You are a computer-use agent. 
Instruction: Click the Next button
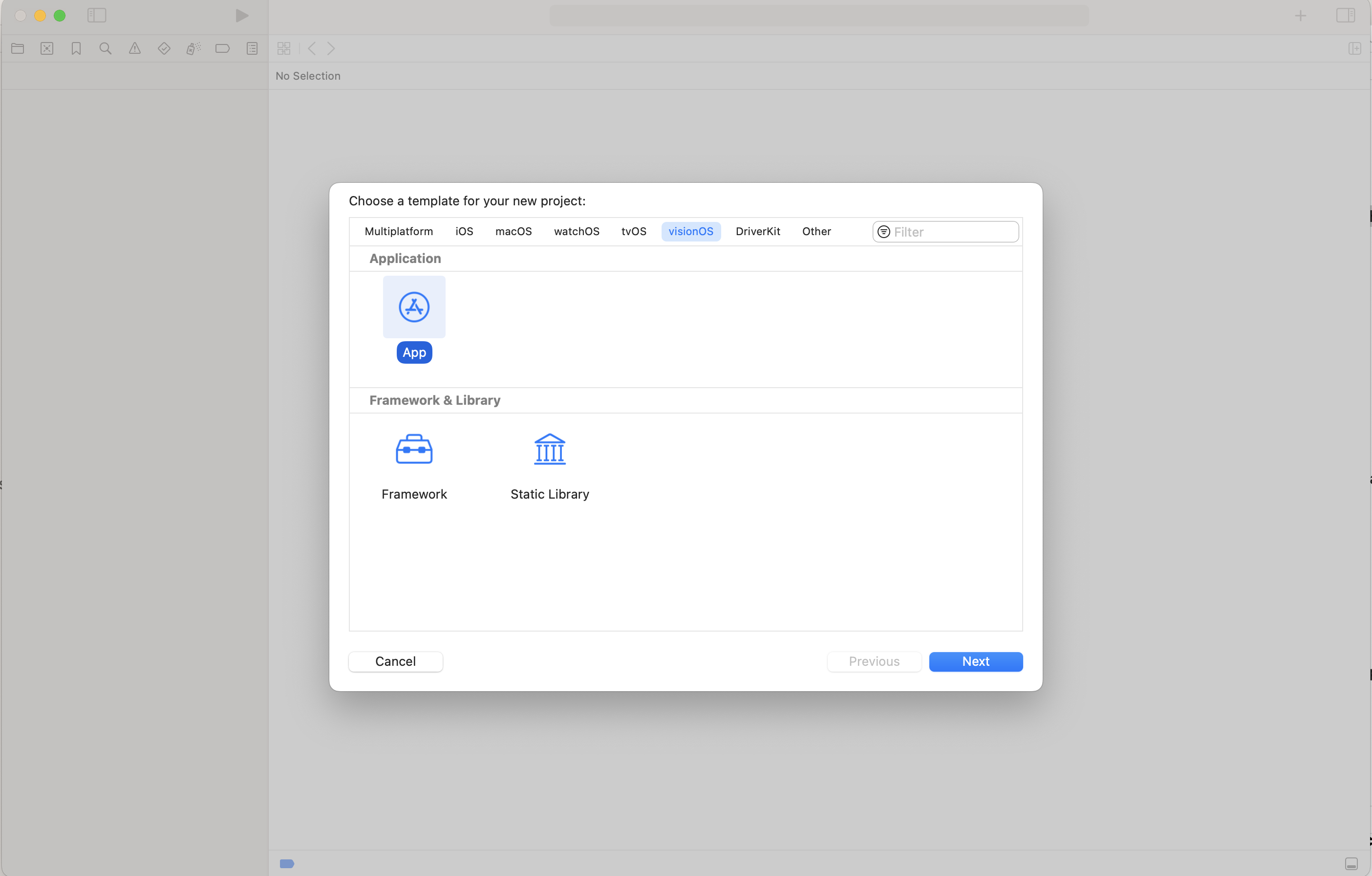pyautogui.click(x=975, y=662)
